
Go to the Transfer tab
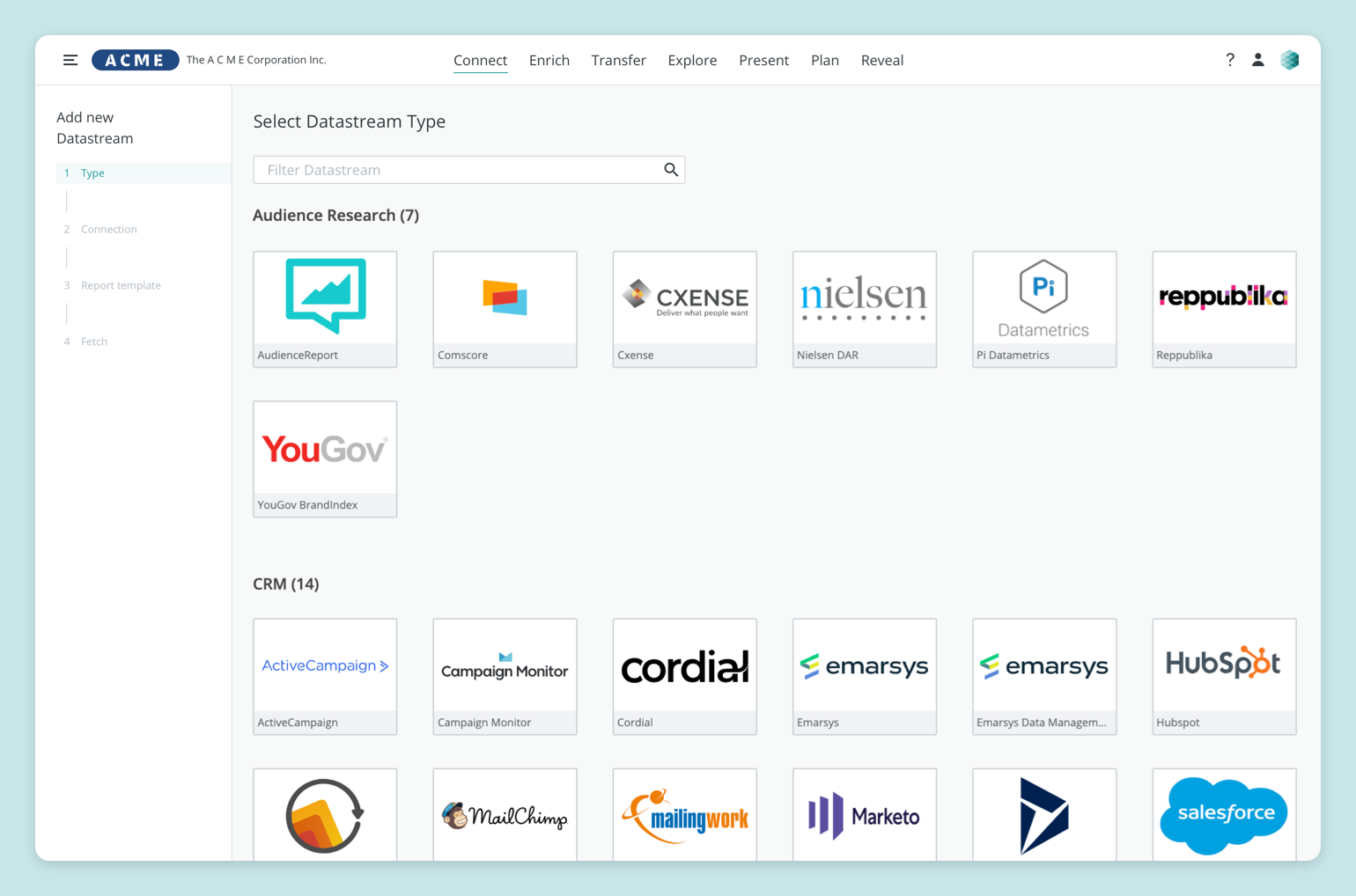618,60
